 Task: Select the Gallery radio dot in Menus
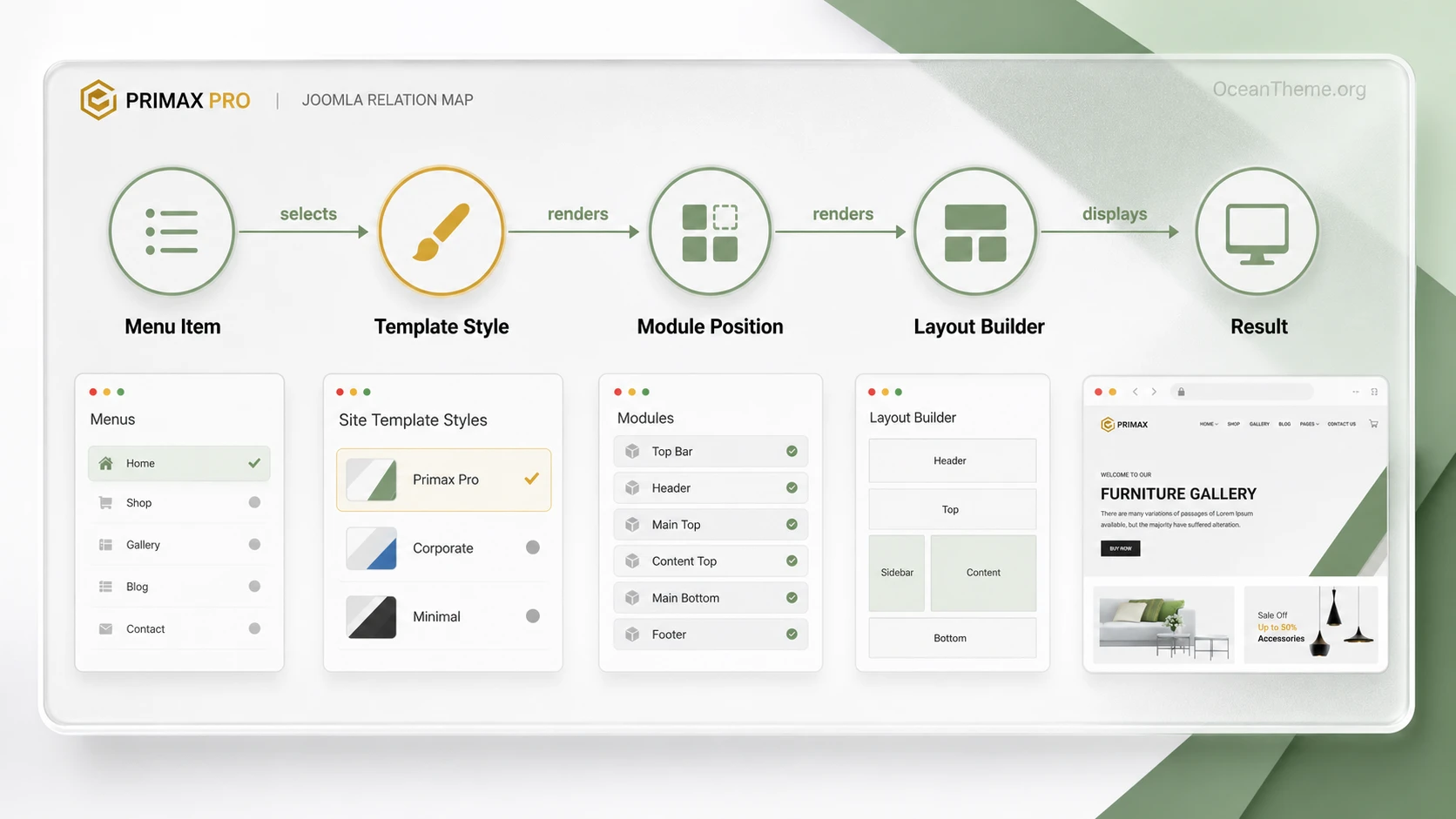(254, 544)
